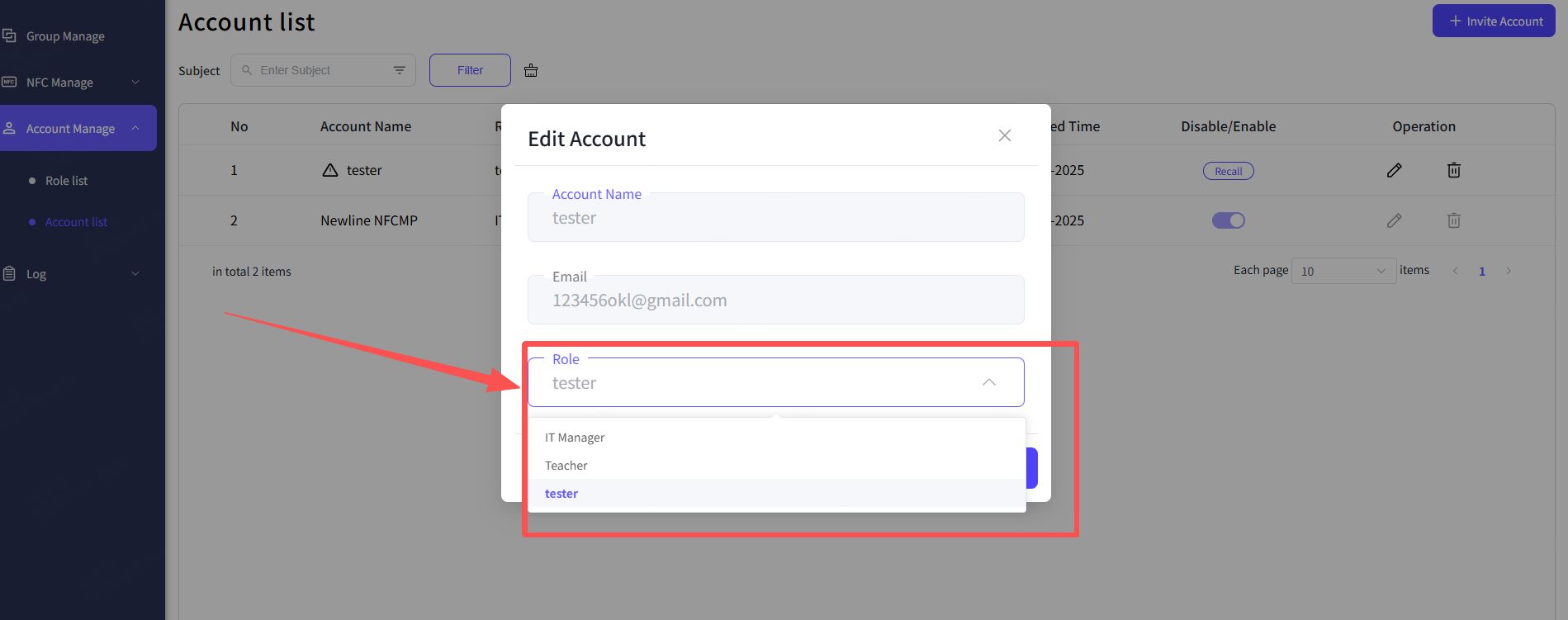1568x620 pixels.
Task: Click the clear filter icon beside Filter
Action: pos(531,71)
